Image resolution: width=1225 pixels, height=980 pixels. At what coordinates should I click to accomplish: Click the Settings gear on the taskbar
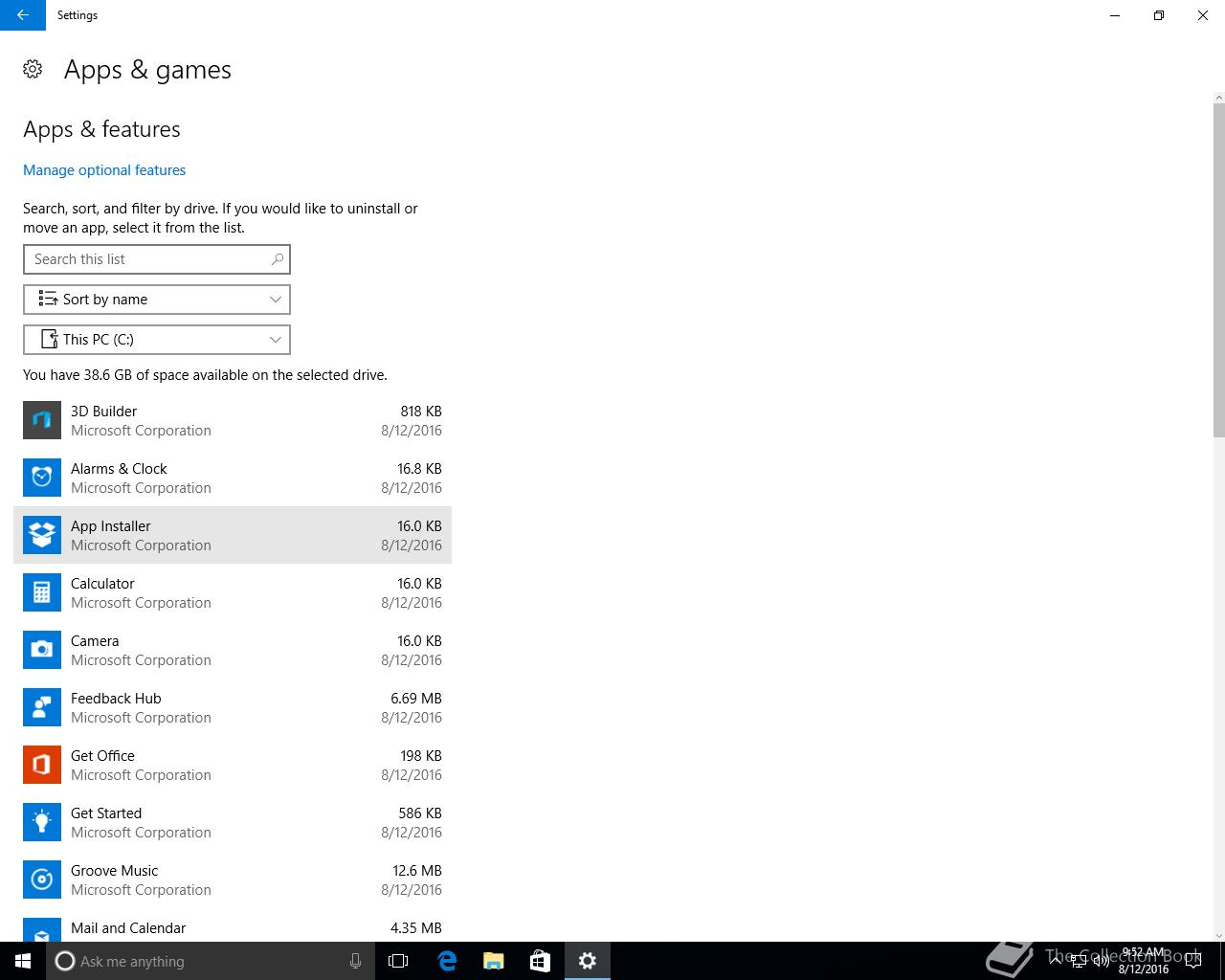[588, 961]
